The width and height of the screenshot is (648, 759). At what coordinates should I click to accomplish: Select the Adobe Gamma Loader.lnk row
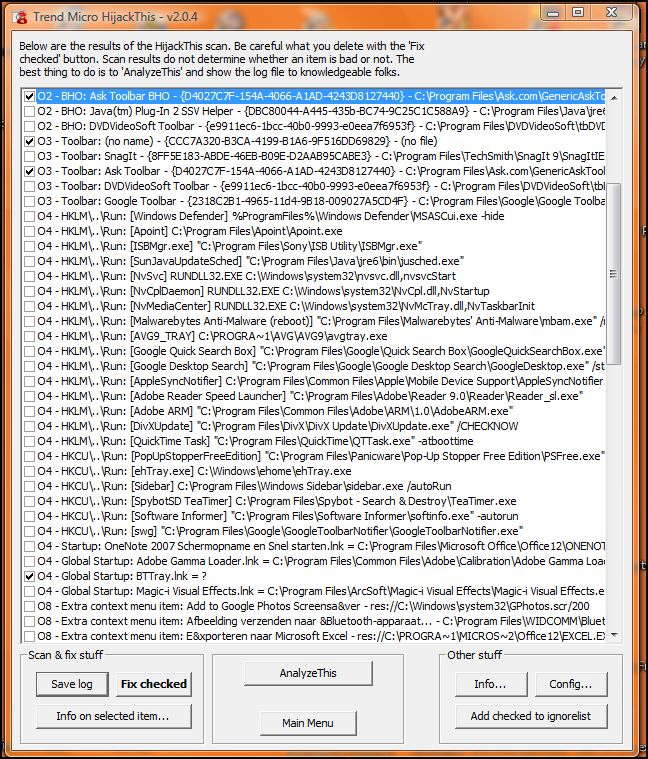321,561
